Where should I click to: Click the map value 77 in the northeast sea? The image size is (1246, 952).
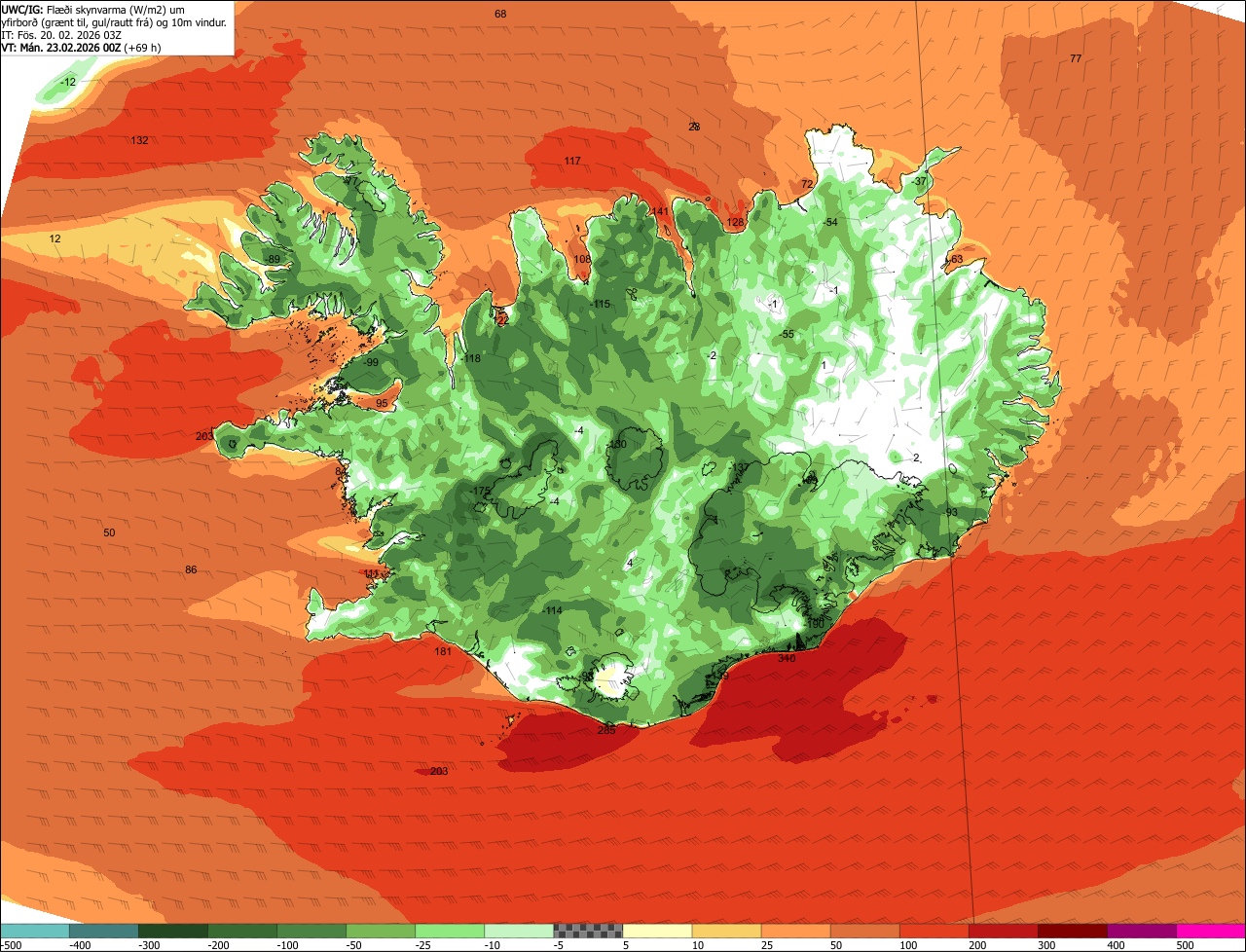coord(1076,58)
